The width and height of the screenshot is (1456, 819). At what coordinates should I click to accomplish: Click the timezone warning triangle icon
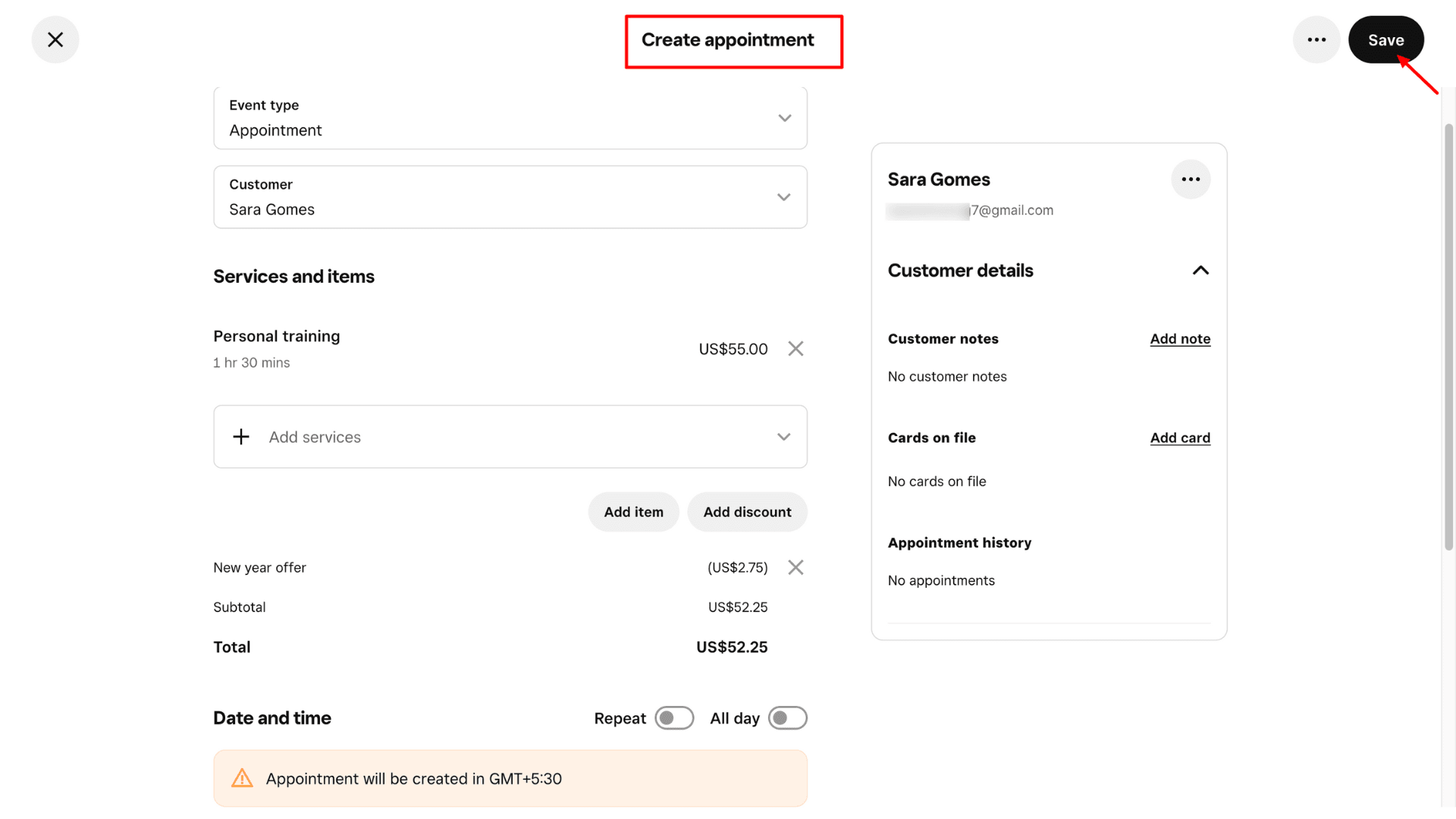(242, 779)
